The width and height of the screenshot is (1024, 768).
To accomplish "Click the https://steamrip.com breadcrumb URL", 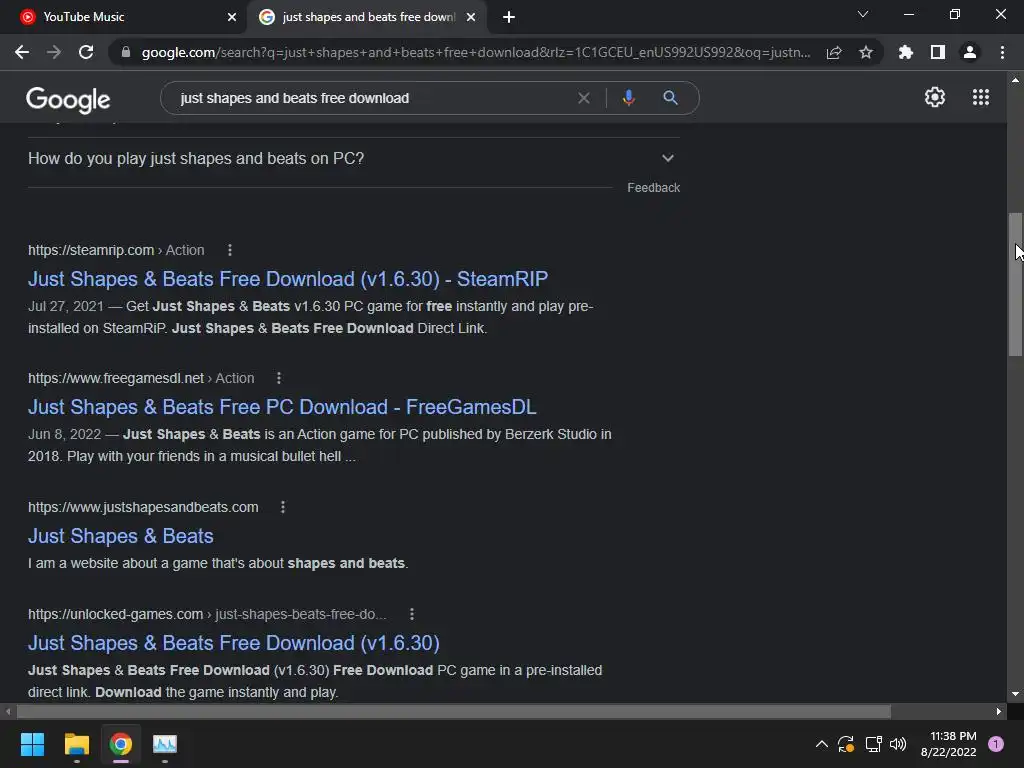I will [x=91, y=250].
